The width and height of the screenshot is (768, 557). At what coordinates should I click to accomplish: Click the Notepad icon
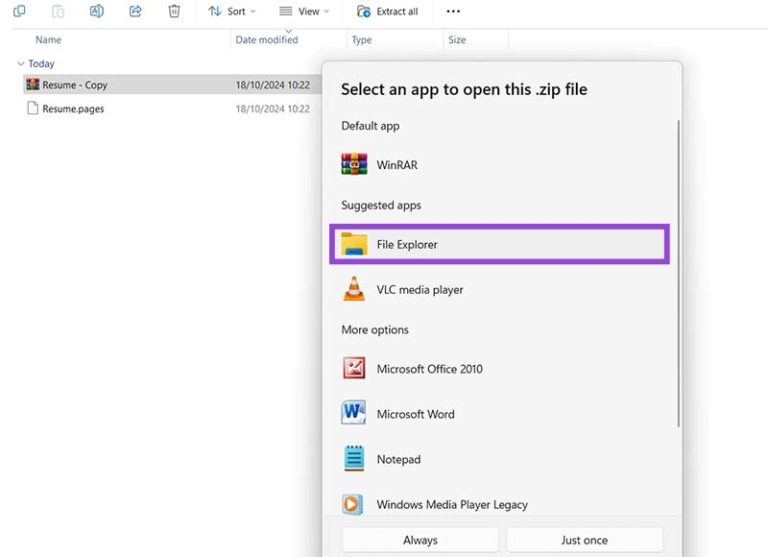coord(354,458)
